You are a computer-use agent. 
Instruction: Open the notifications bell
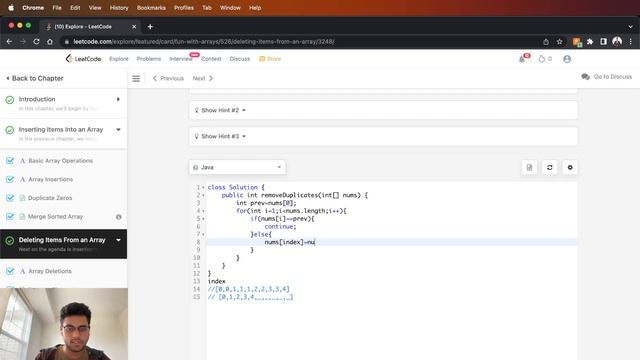click(x=522, y=59)
